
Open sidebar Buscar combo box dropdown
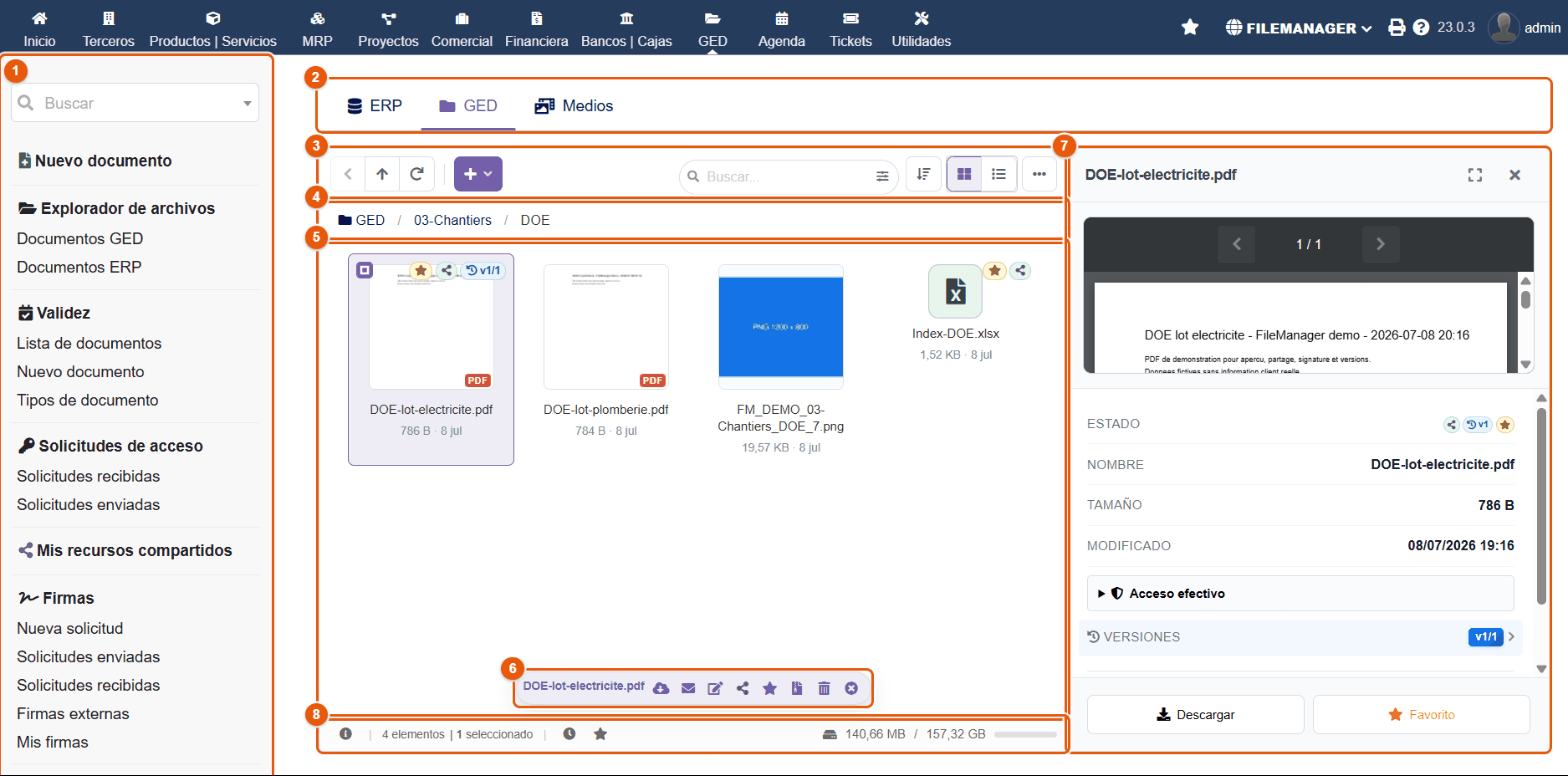135,103
